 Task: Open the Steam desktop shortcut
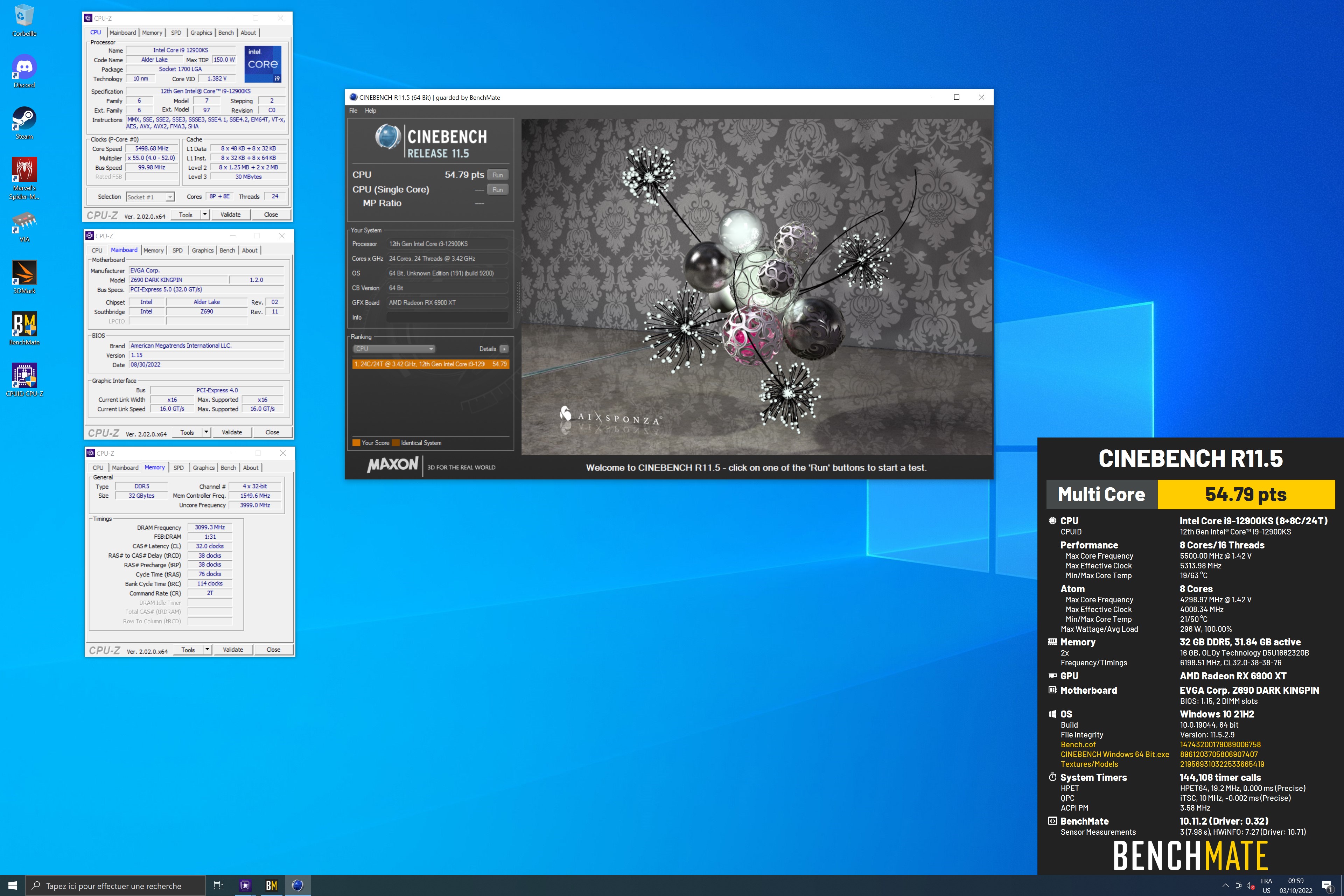tap(24, 123)
